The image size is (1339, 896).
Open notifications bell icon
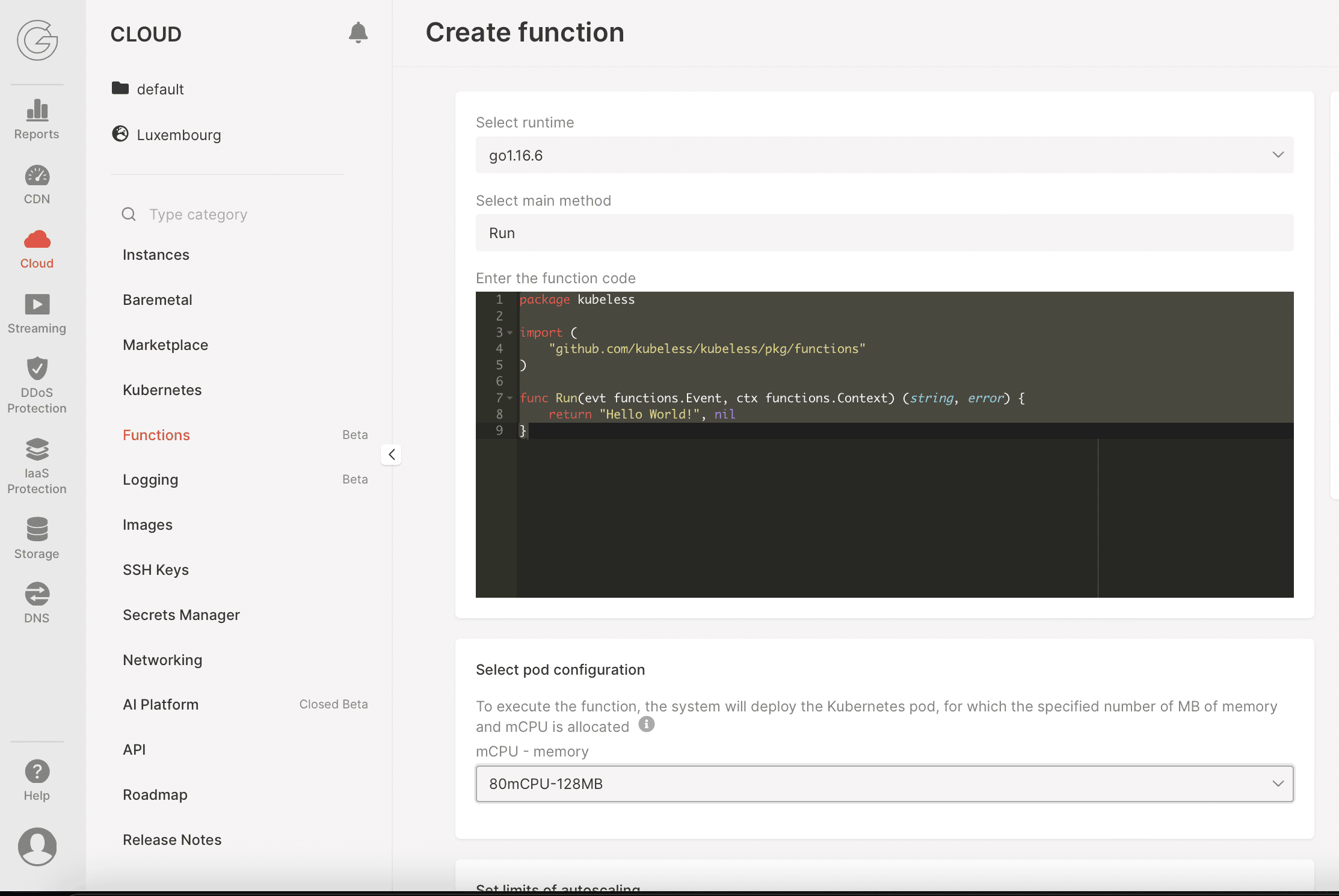tap(358, 32)
